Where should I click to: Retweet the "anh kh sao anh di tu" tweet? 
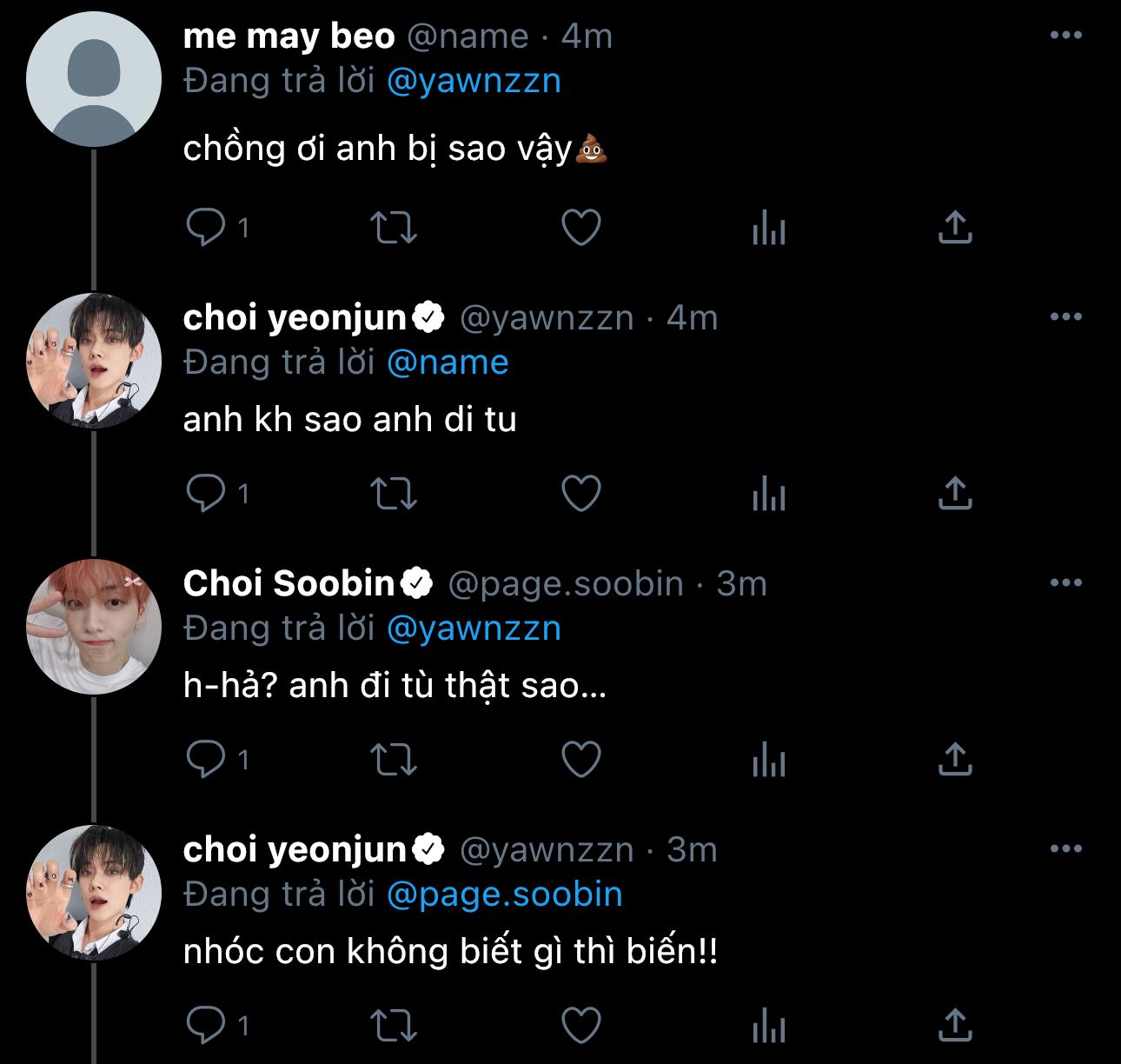394,494
